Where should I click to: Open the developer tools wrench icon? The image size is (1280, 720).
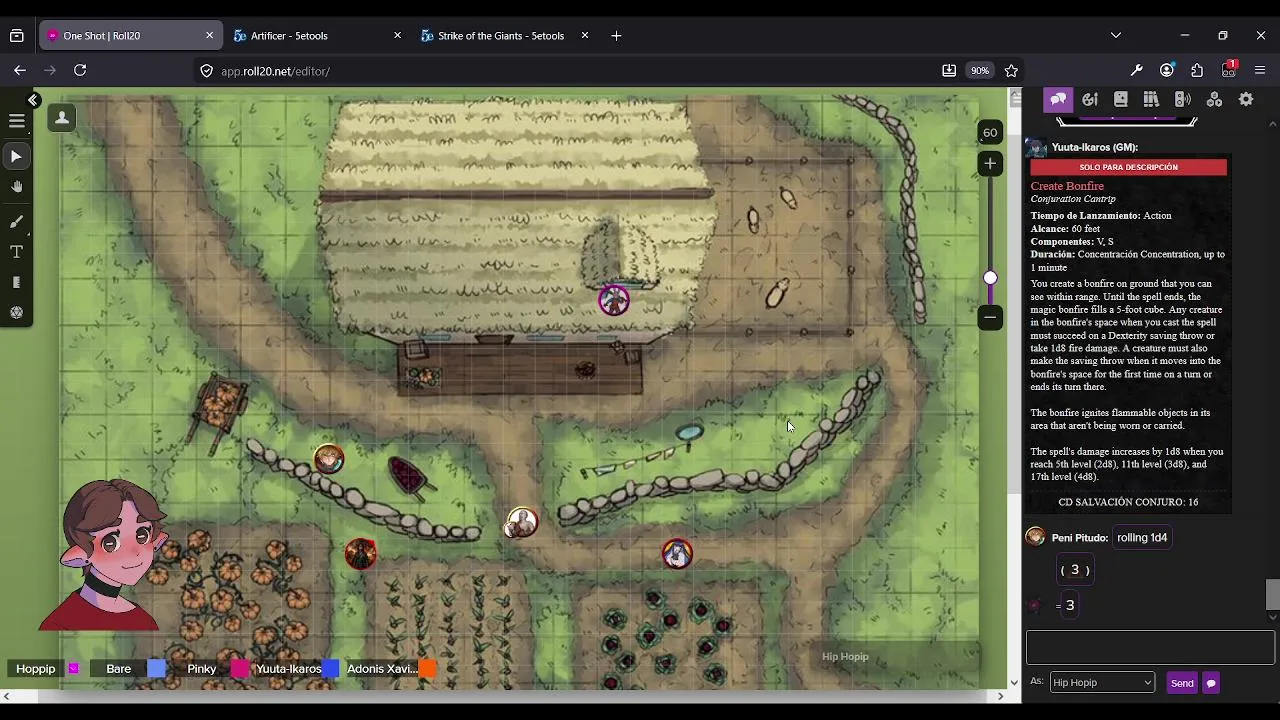point(1137,71)
